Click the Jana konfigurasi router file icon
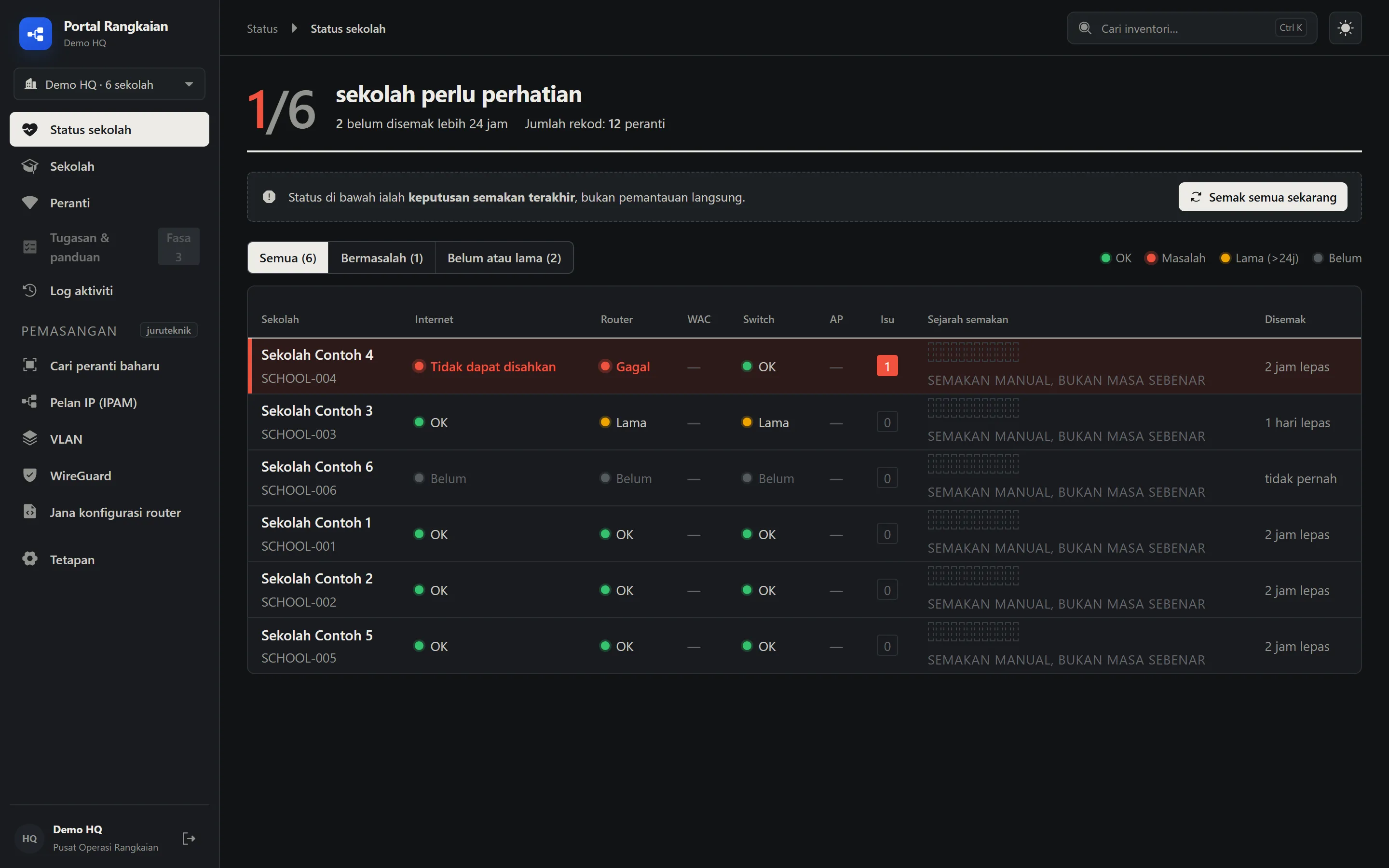This screenshot has width=1389, height=868. 30,512
